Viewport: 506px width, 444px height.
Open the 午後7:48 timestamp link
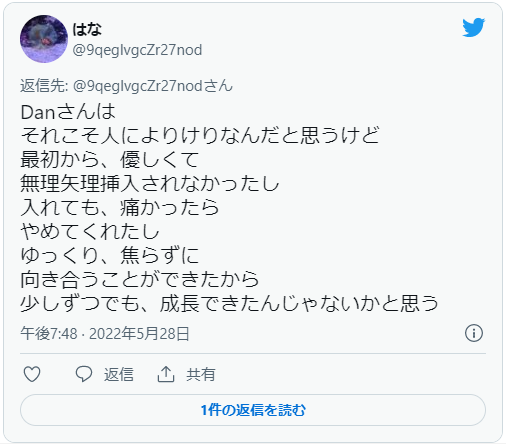click(49, 334)
